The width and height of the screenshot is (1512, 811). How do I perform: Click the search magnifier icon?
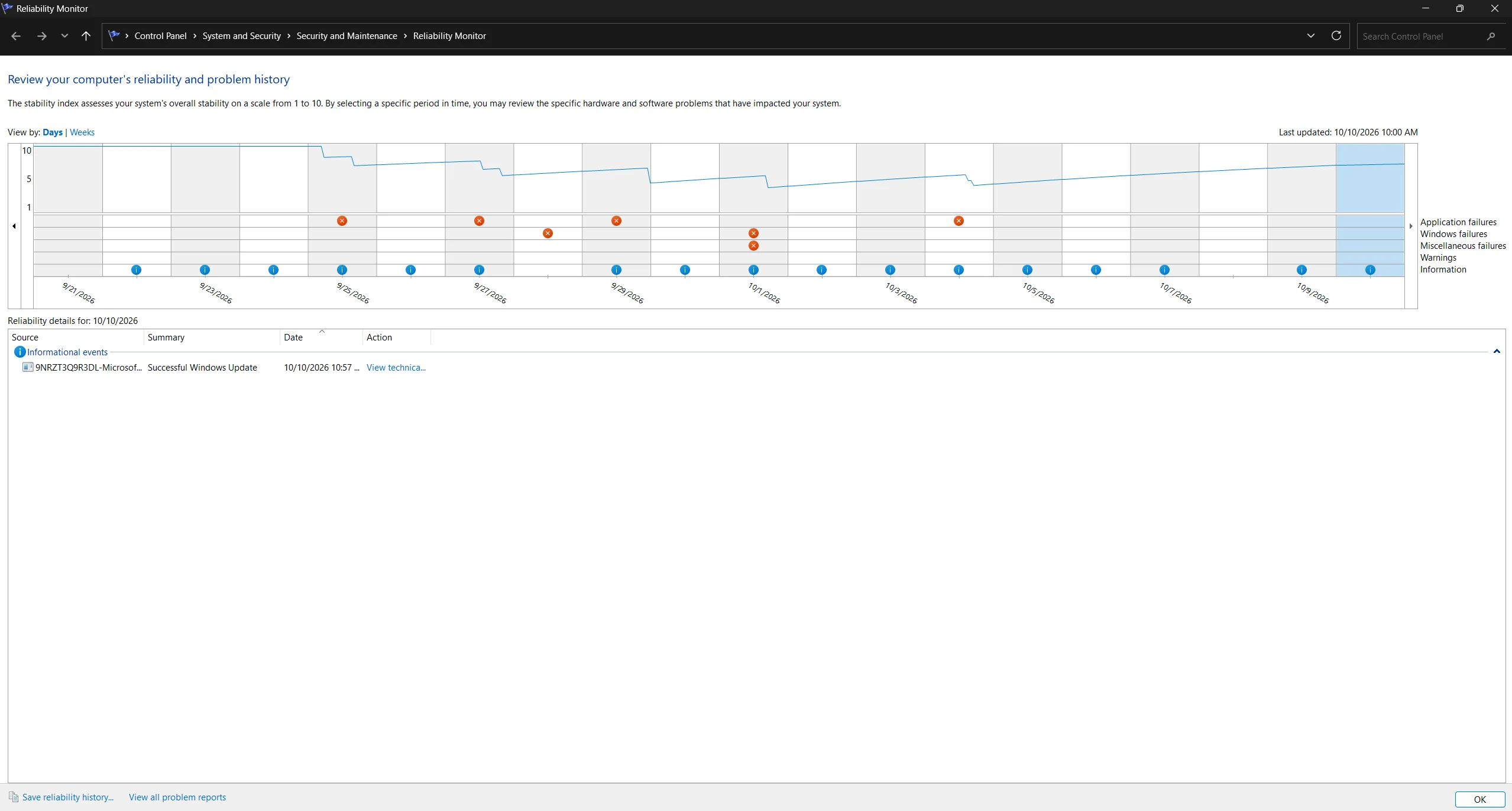tap(1491, 37)
